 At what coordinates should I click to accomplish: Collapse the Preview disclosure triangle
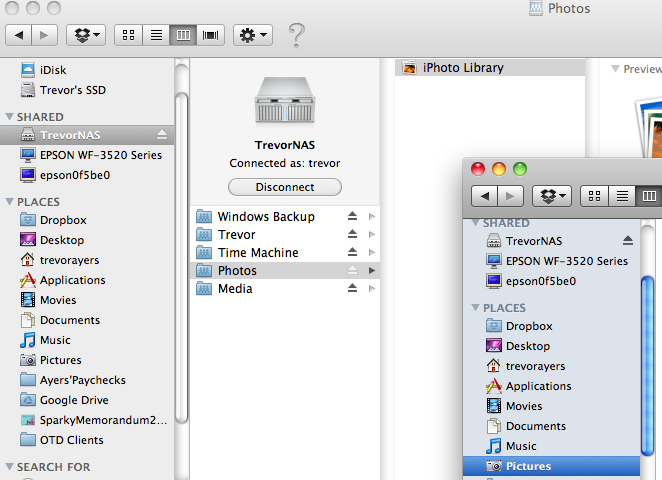(x=616, y=68)
